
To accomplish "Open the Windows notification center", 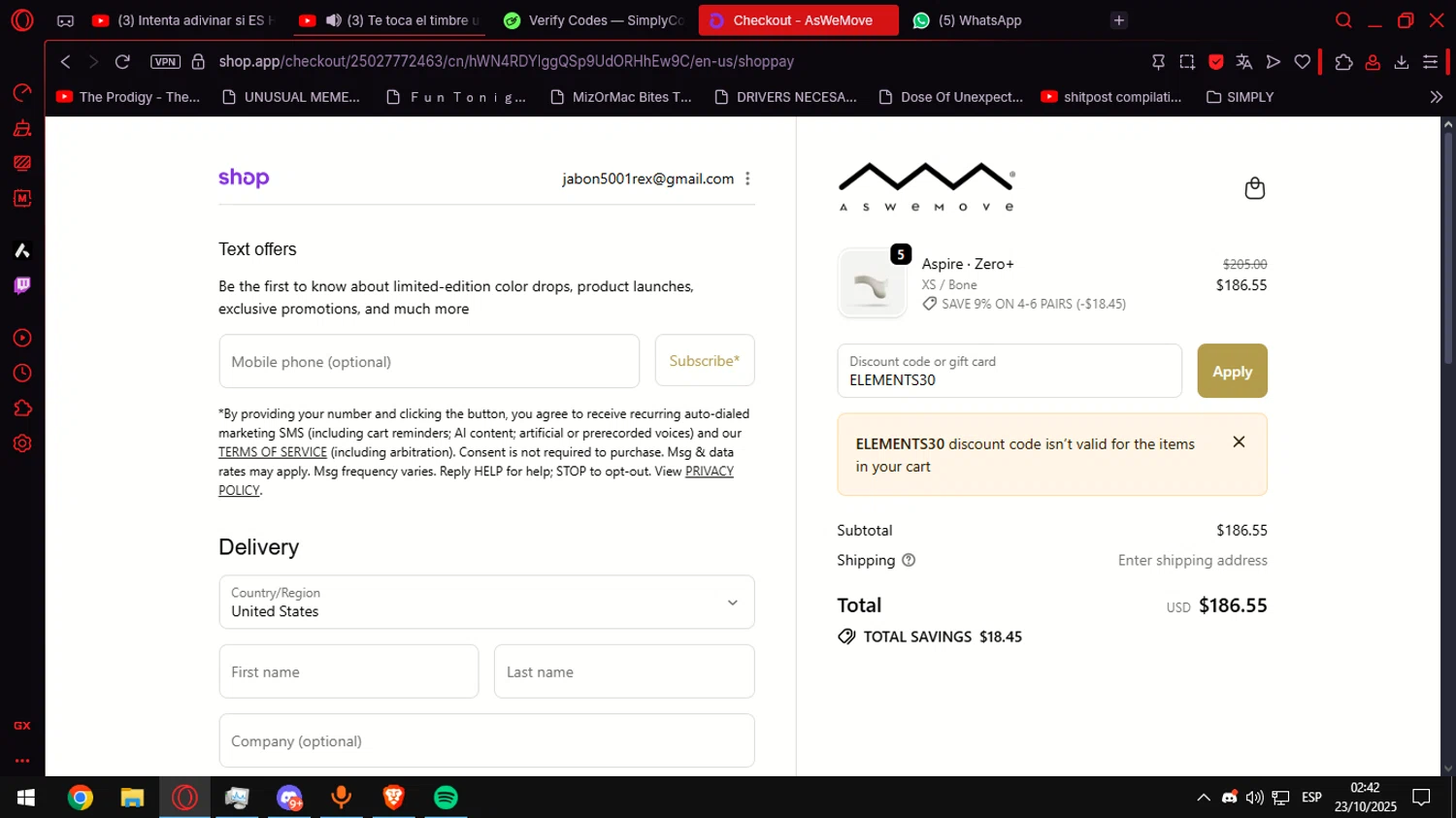I will [1421, 798].
